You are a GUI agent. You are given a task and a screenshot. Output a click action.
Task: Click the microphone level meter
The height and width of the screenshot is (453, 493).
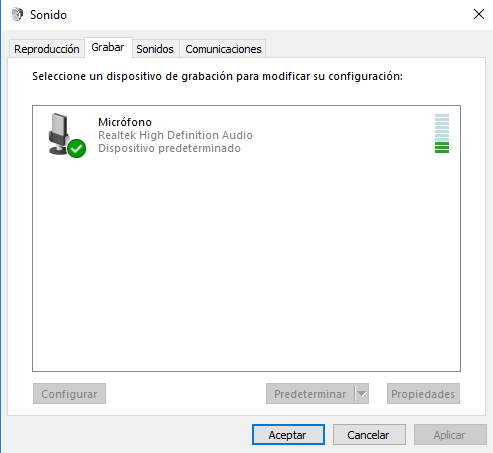click(x=442, y=134)
